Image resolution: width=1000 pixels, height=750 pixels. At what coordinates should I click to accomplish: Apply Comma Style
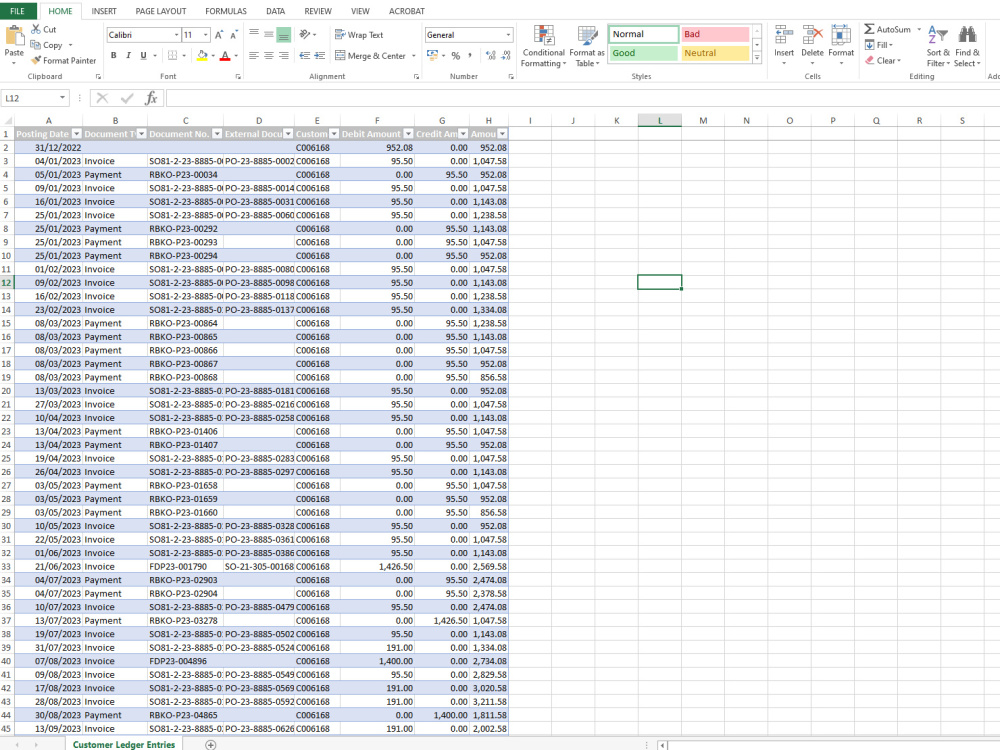pos(470,55)
